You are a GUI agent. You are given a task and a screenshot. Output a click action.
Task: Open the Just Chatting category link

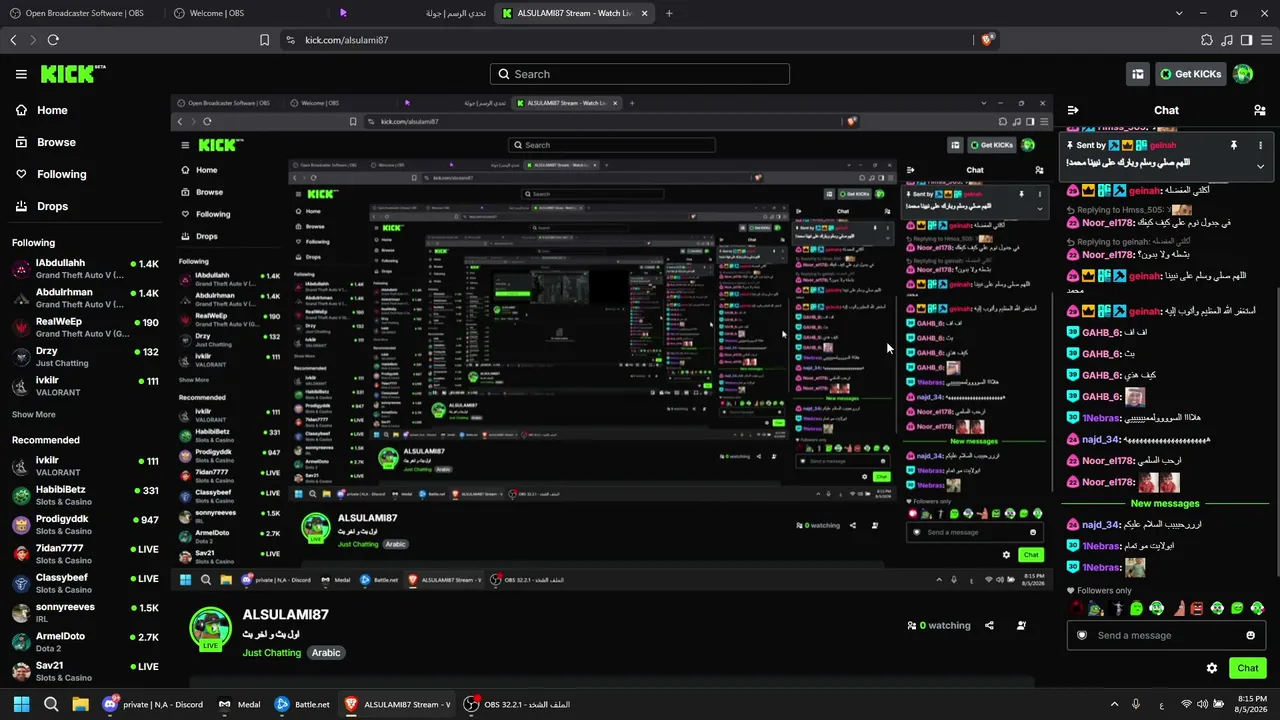(x=271, y=653)
